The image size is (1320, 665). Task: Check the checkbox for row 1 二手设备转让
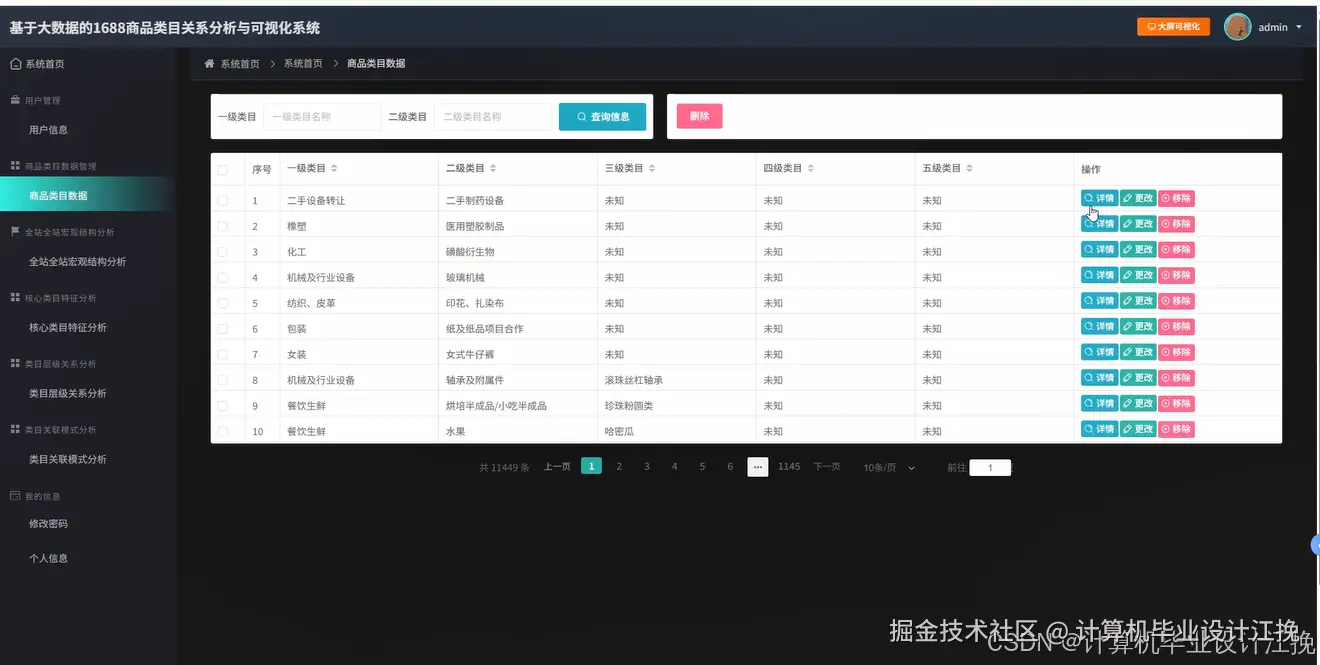point(223,201)
